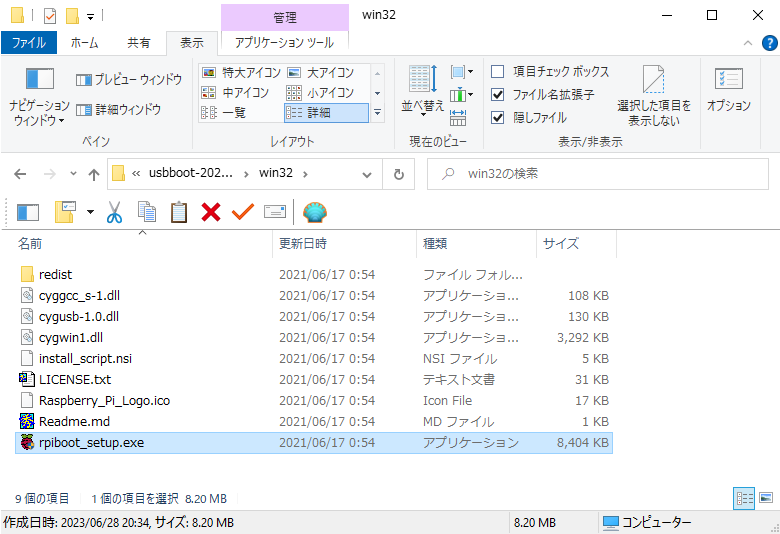Enable the Item check boxes checkbox
Image resolution: width=780 pixels, height=534 pixels.
tap(497, 72)
